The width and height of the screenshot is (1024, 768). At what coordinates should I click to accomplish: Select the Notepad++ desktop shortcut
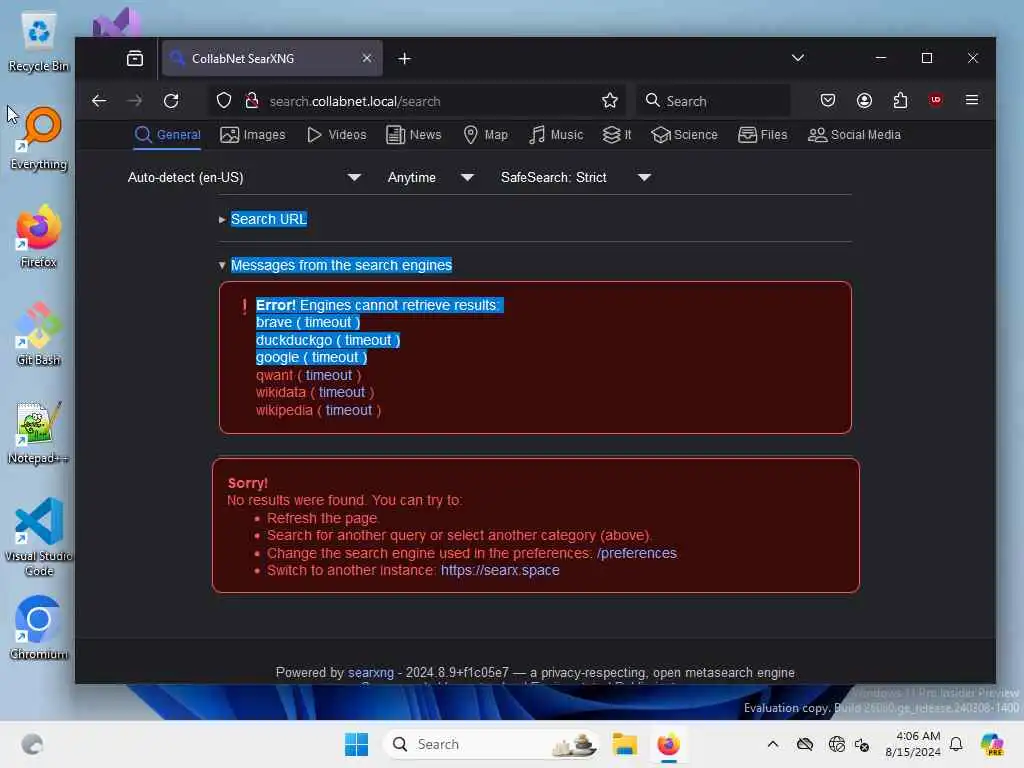39,432
